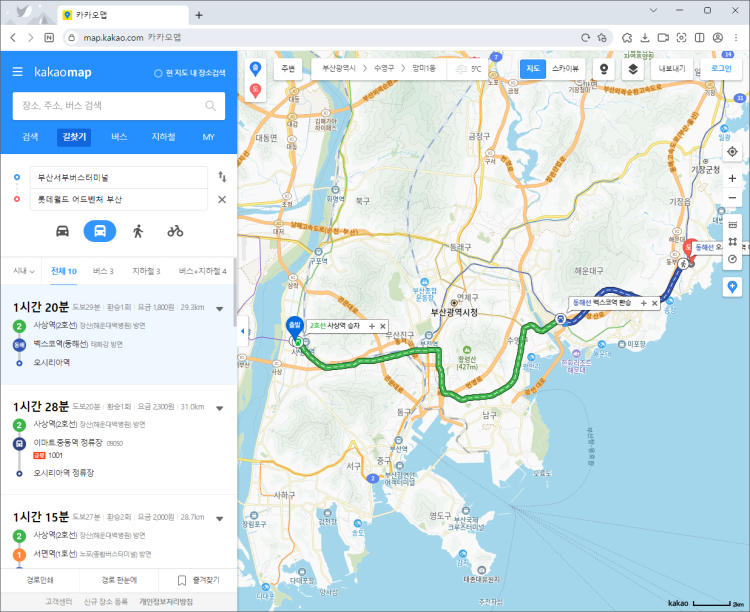This screenshot has width=750, height=612.
Task: Click the 출발 start marker on map
Action: (x=295, y=327)
